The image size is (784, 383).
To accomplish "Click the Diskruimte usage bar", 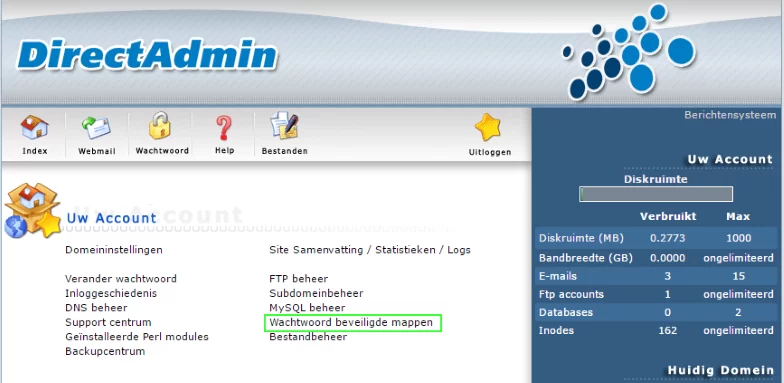I will click(x=656, y=194).
